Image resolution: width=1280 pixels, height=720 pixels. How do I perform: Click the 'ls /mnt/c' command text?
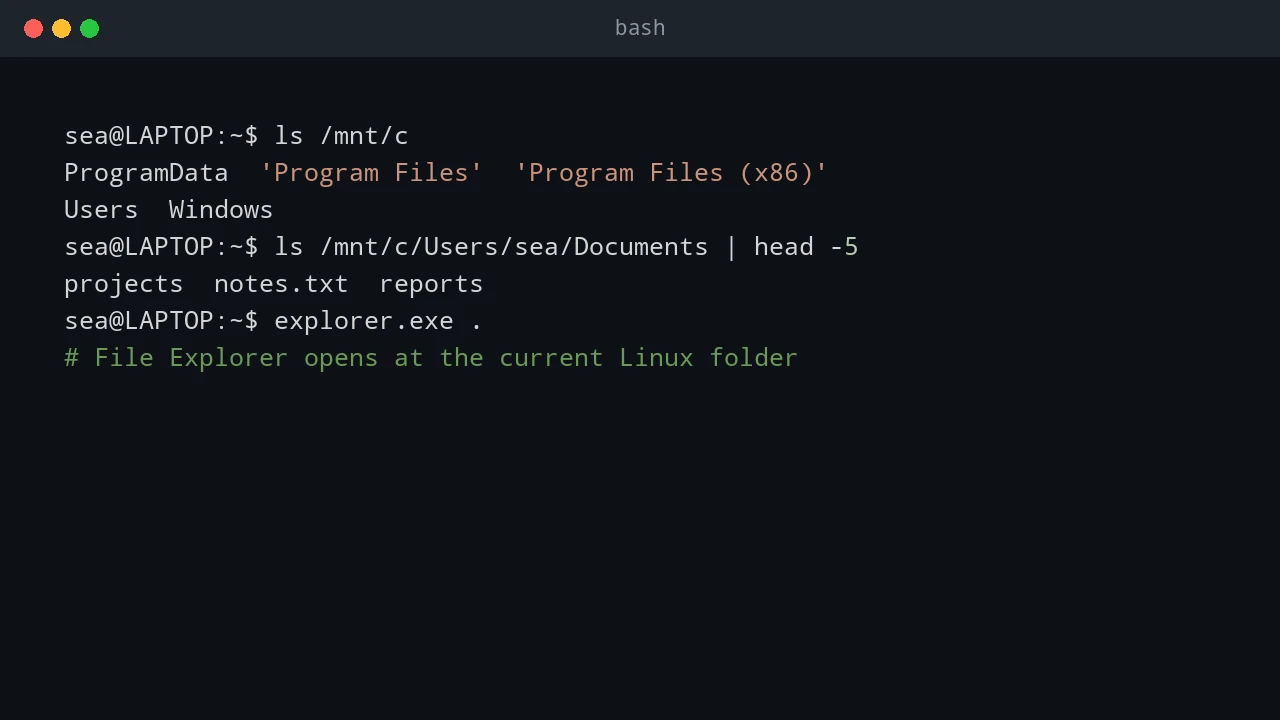click(341, 135)
